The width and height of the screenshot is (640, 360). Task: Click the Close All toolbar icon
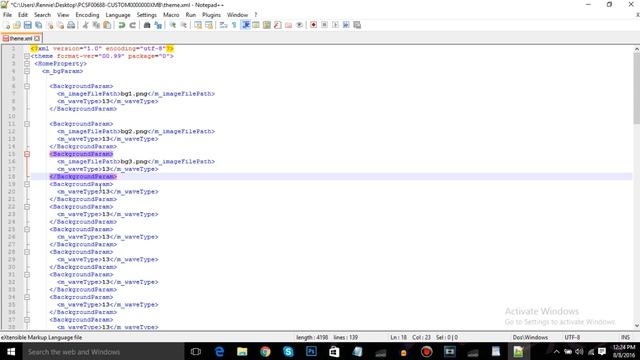click(60, 25)
